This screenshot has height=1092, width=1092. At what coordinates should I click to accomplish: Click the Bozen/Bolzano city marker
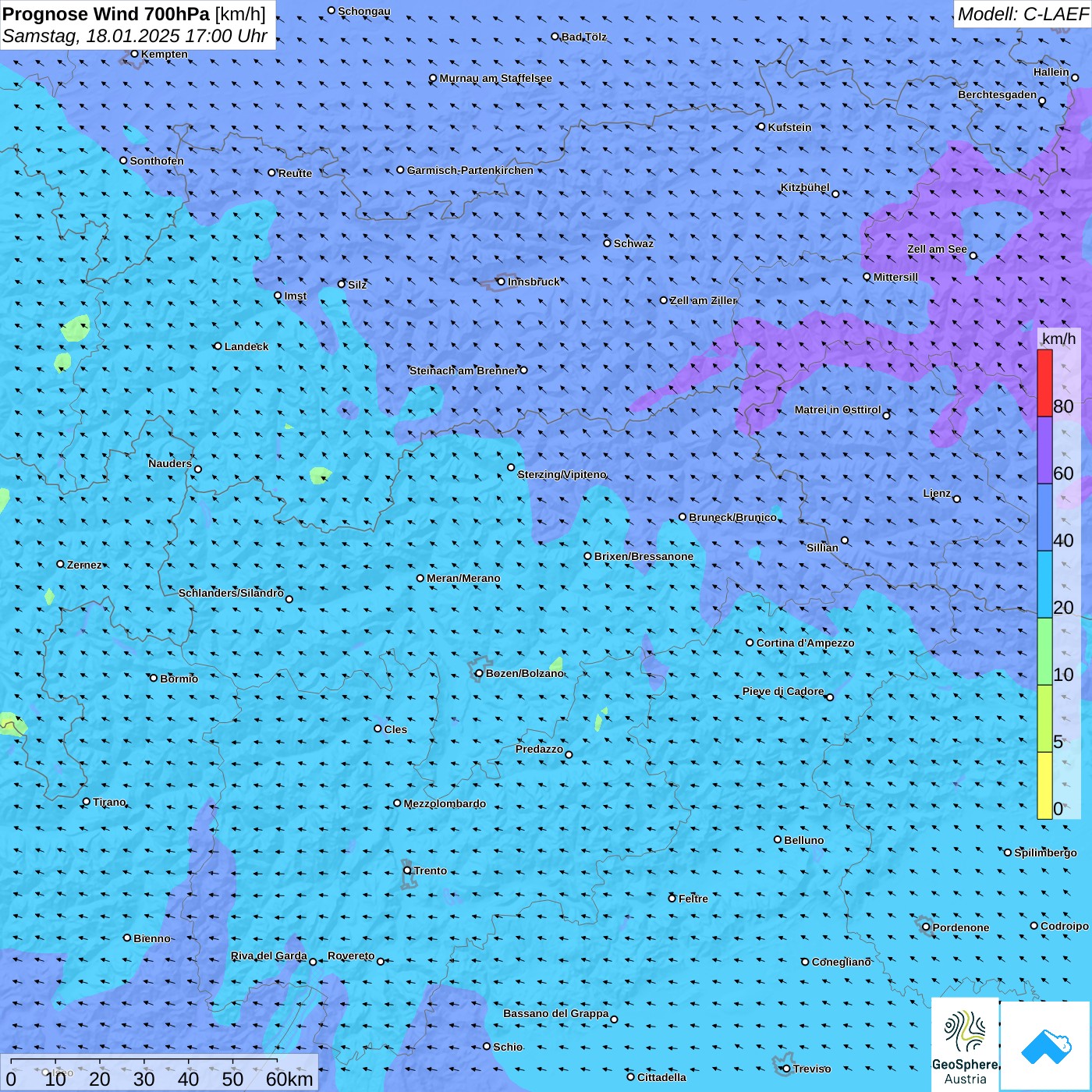coord(479,673)
